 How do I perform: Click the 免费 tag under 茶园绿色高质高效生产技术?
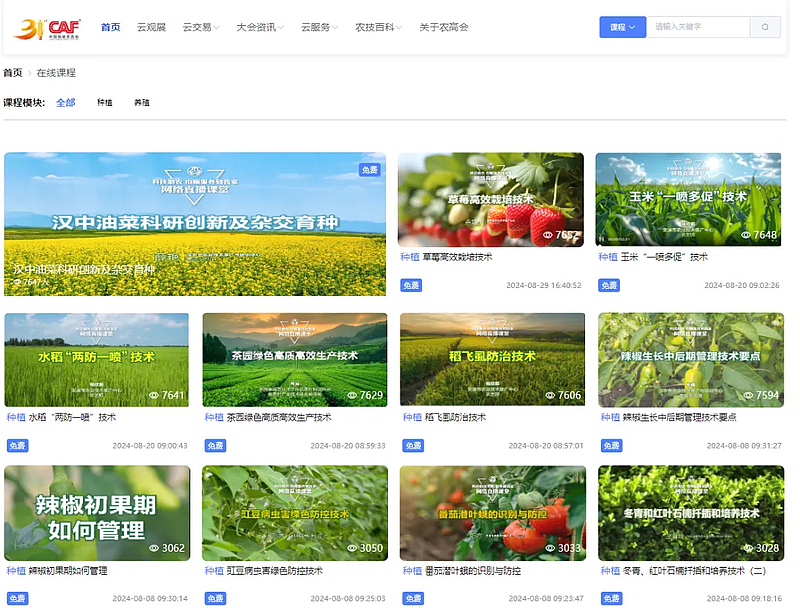tap(215, 445)
